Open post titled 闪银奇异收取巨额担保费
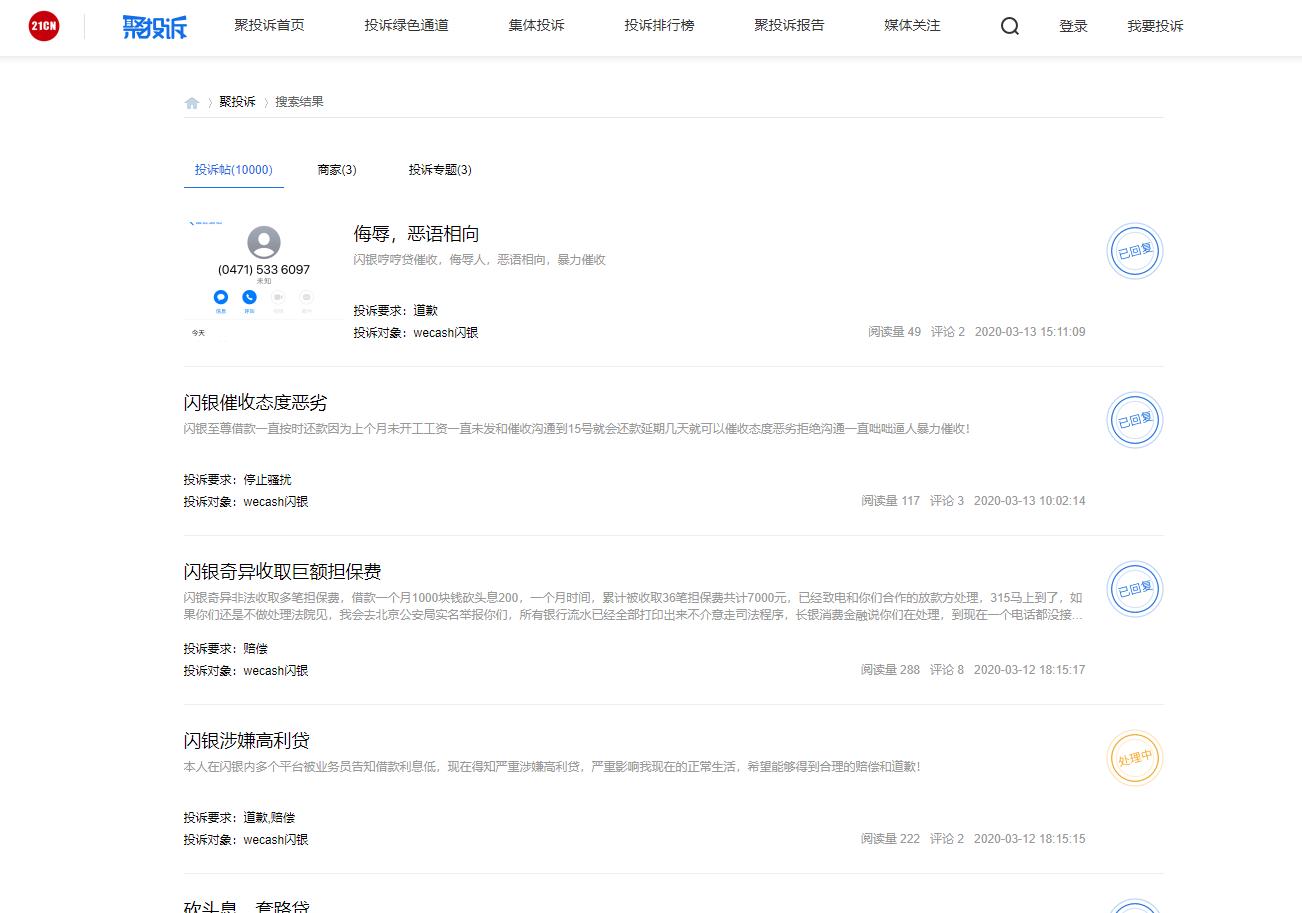Viewport: 1302px width, 913px height. pyautogui.click(x=282, y=572)
